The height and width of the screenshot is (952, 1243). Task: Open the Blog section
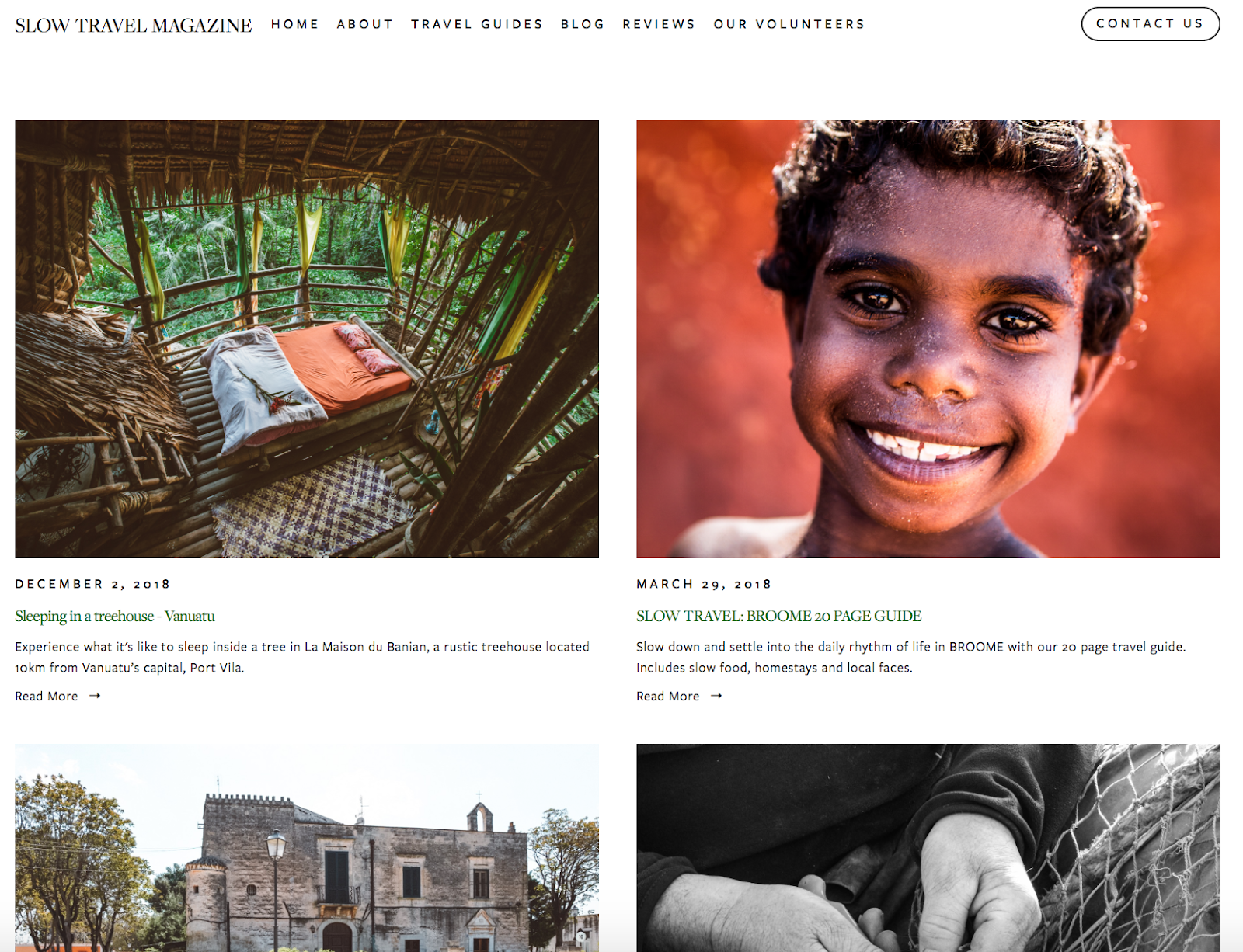pos(583,24)
